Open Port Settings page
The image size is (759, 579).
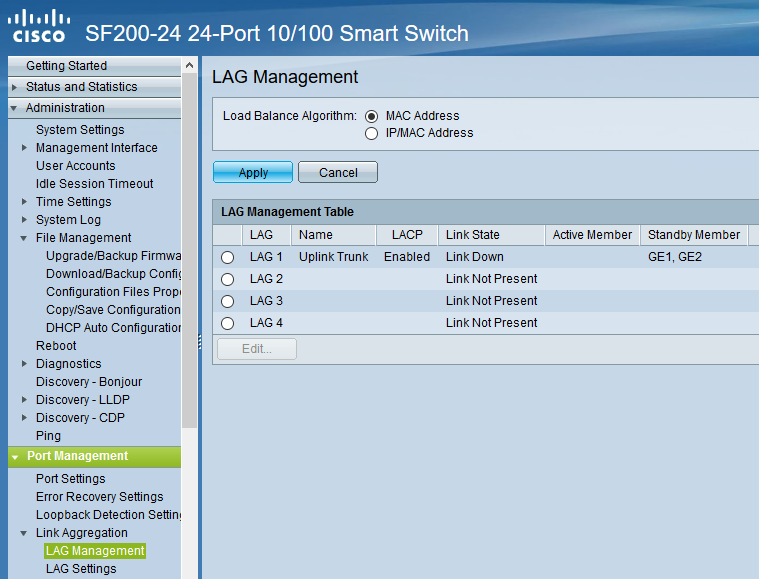(71, 479)
